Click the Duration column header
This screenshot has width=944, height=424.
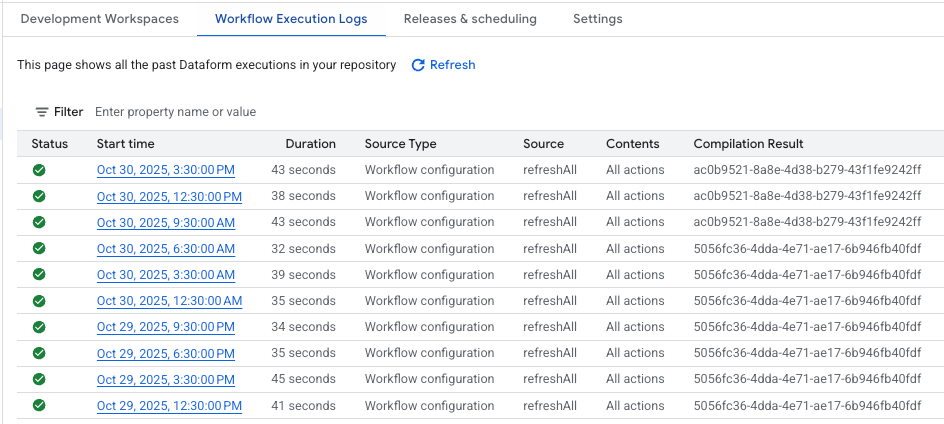(310, 144)
